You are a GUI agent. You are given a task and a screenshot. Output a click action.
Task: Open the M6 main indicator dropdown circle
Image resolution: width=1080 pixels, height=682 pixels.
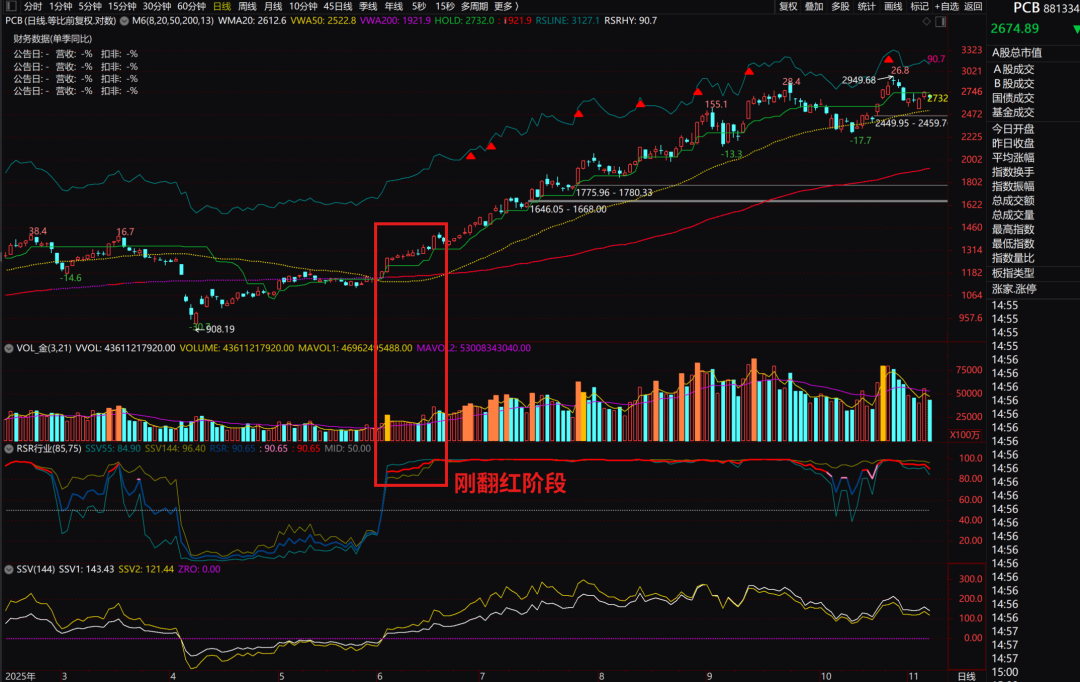coord(124,21)
